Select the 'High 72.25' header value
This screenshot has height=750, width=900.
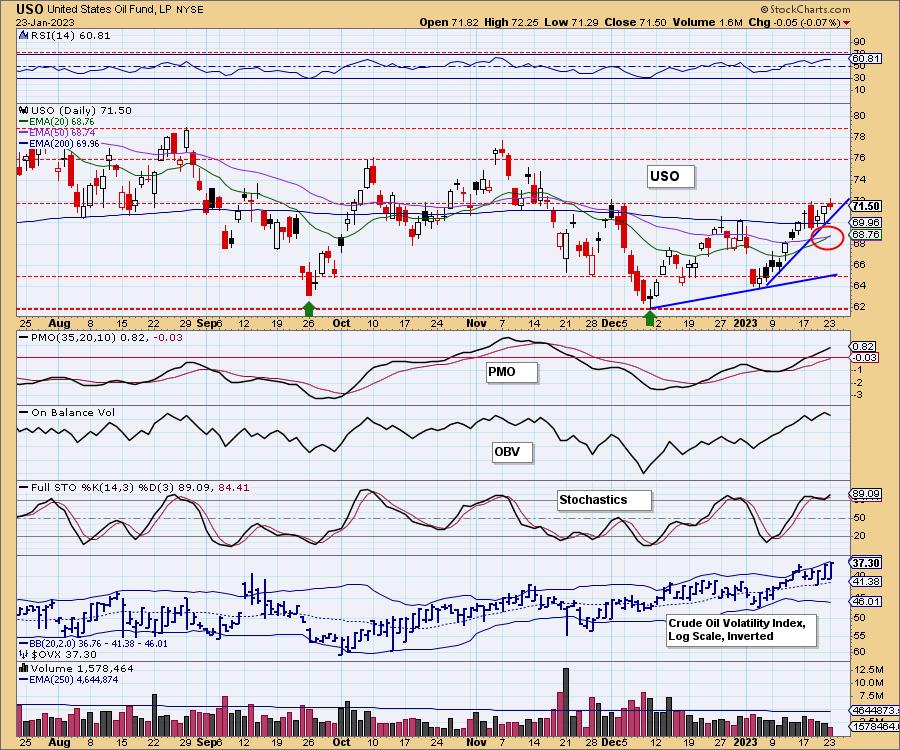512,22
